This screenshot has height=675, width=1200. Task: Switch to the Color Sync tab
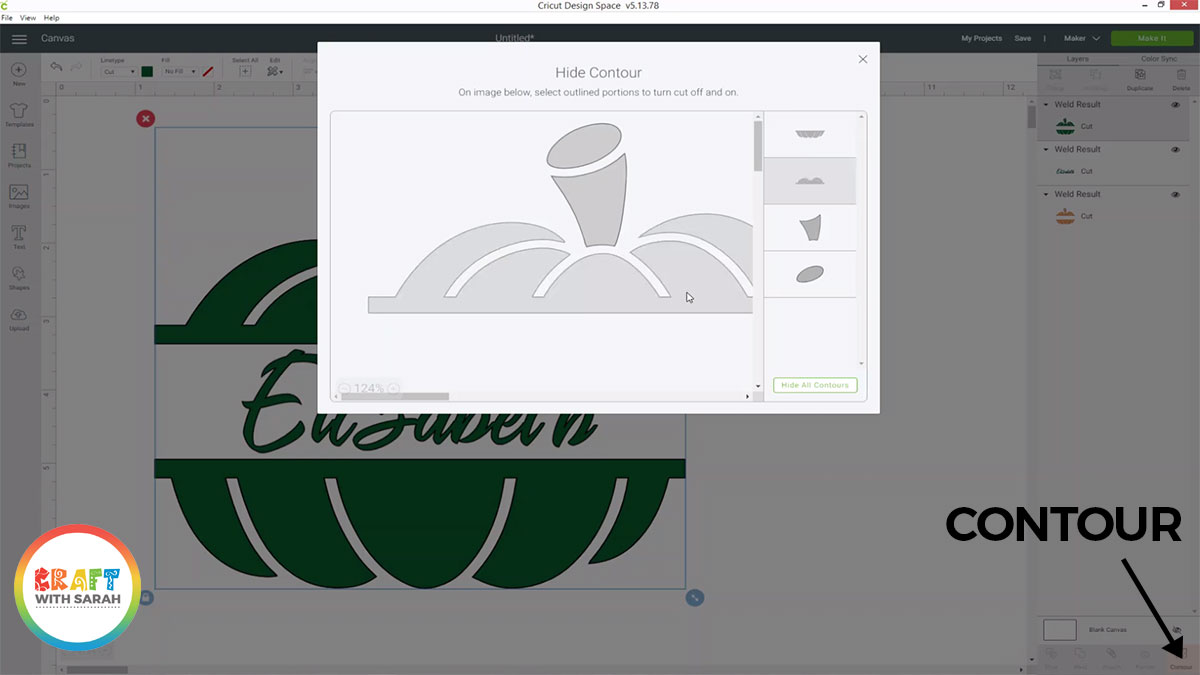pyautogui.click(x=1158, y=59)
